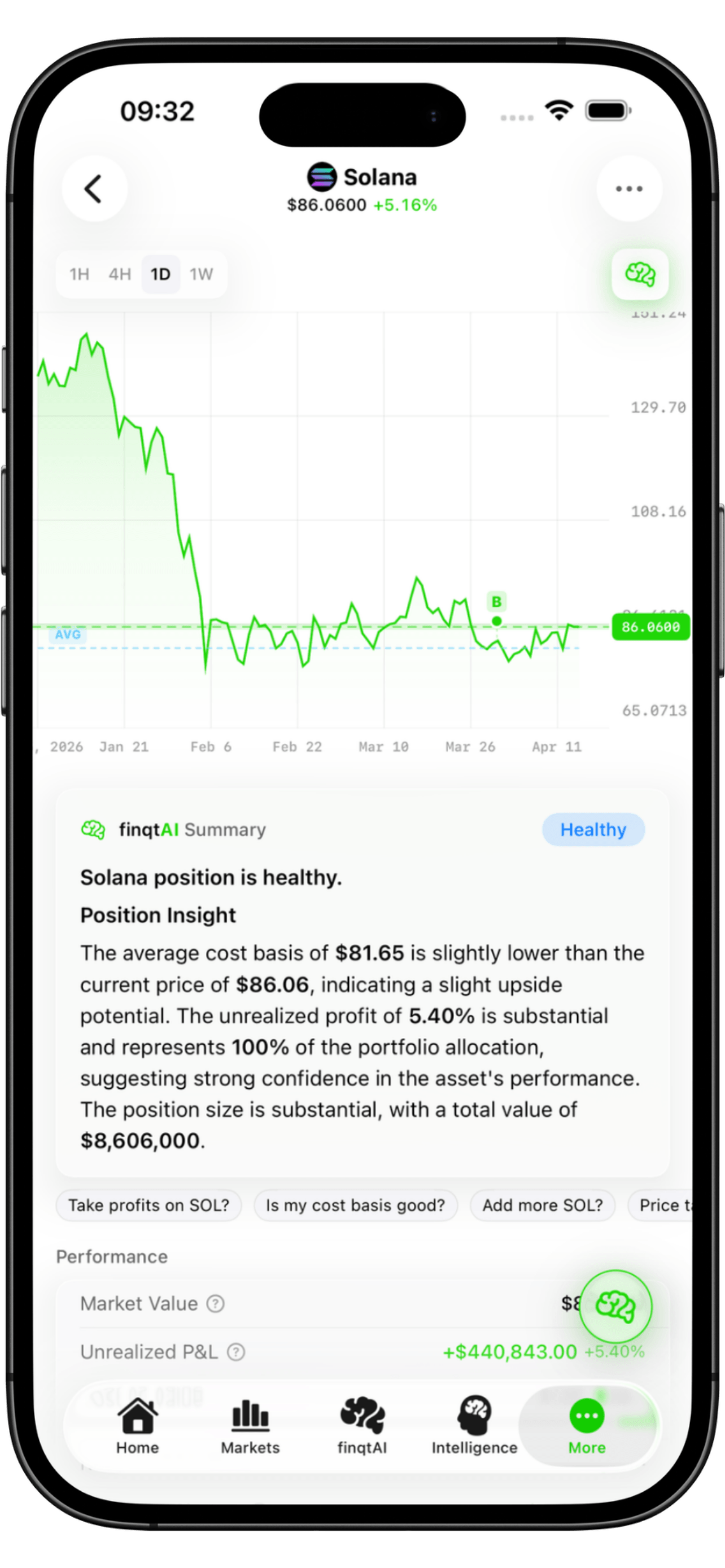Viewport: 725px width, 1568px height.
Task: Go to the Home tab
Action: [x=138, y=1426]
